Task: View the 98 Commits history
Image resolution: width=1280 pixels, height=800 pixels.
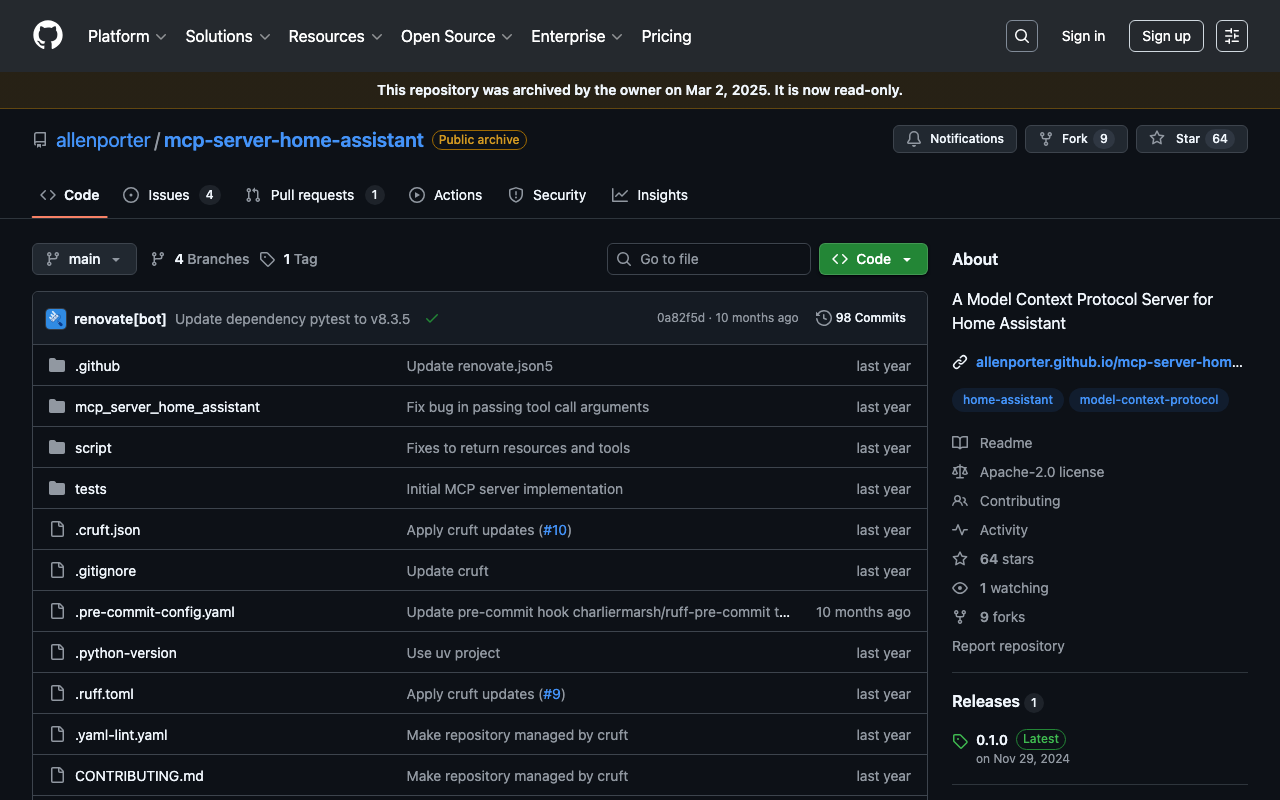Action: 861,318
